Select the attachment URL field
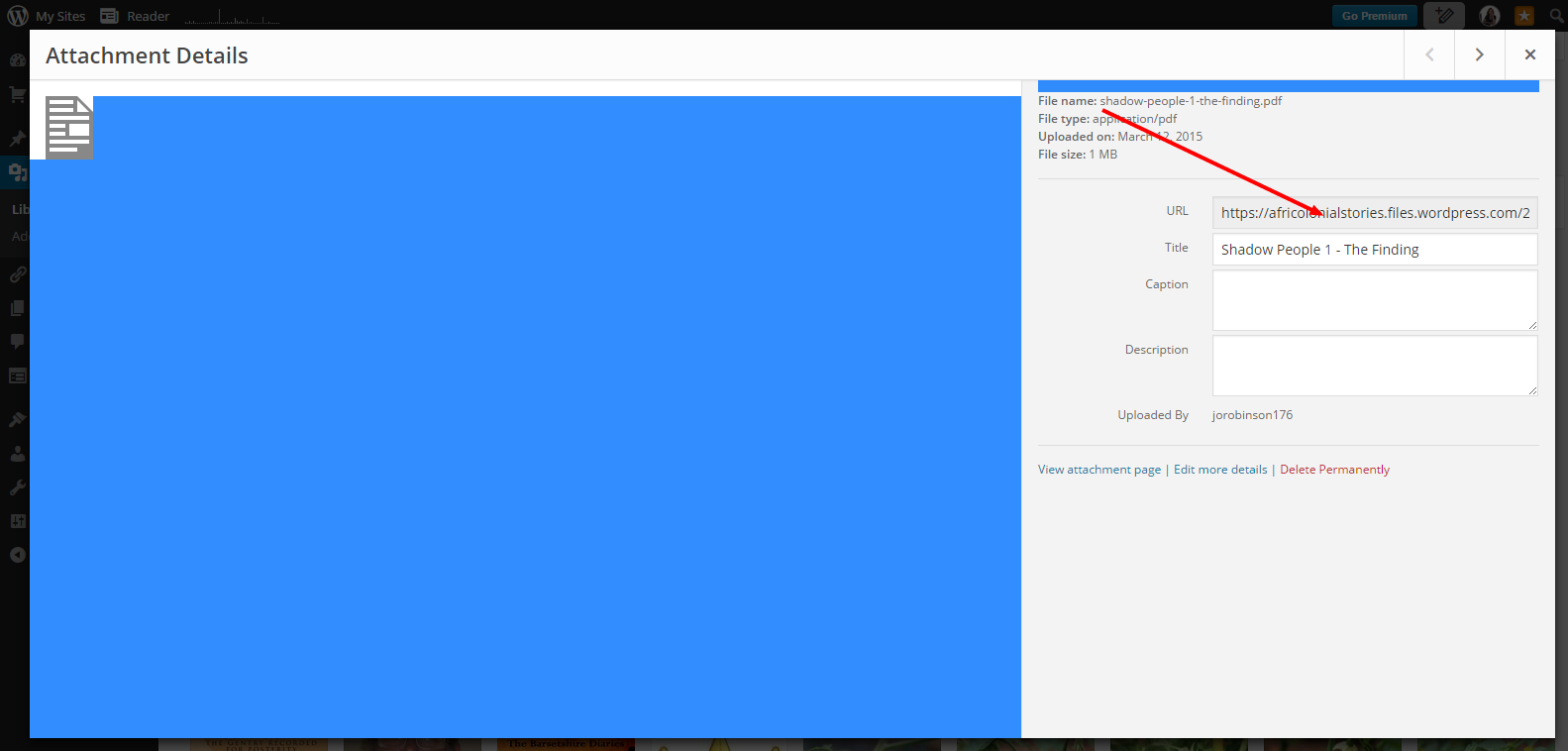This screenshot has height=751, width=1568. (1375, 213)
